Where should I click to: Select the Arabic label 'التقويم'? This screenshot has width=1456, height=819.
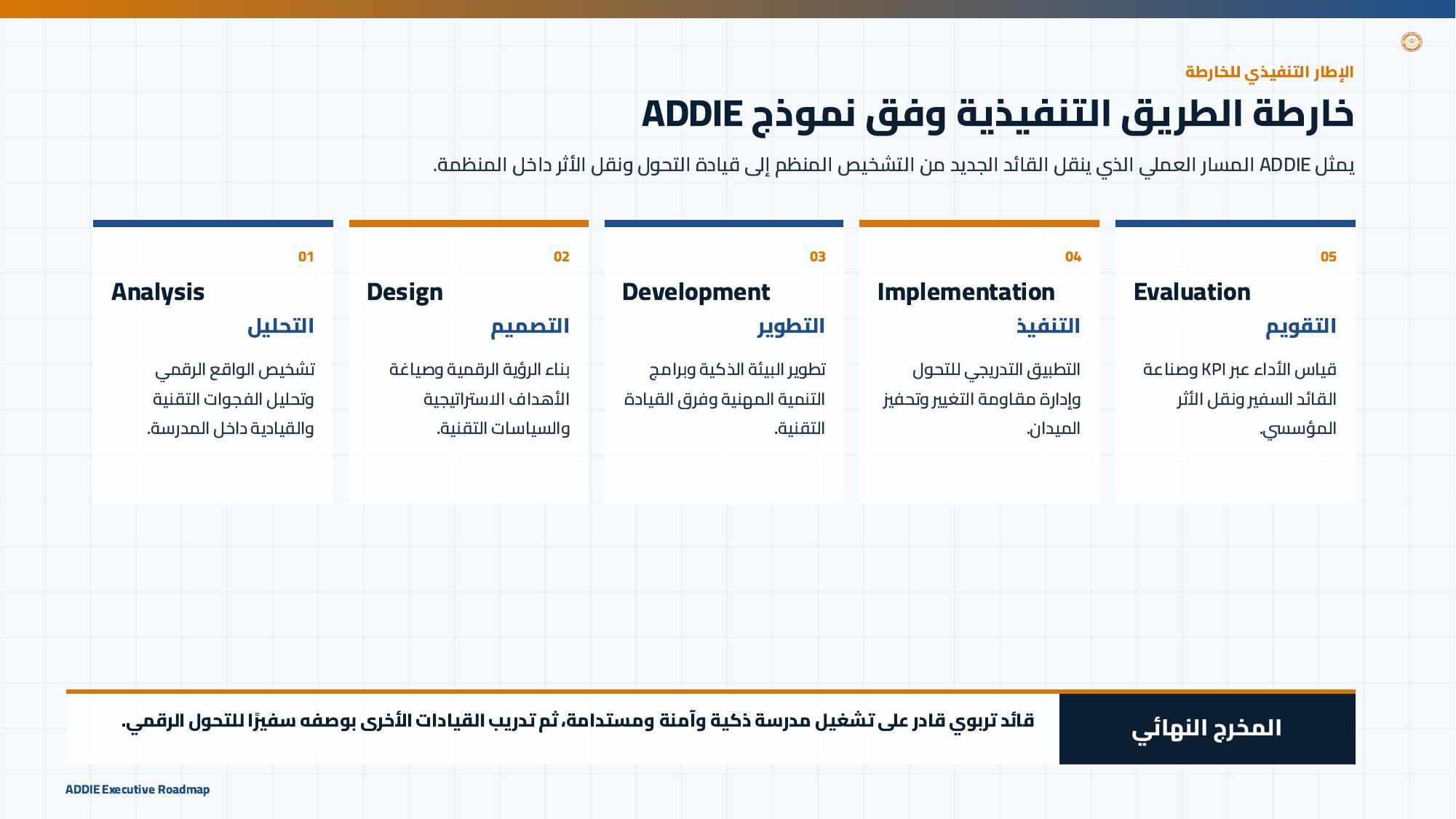pyautogui.click(x=1301, y=326)
